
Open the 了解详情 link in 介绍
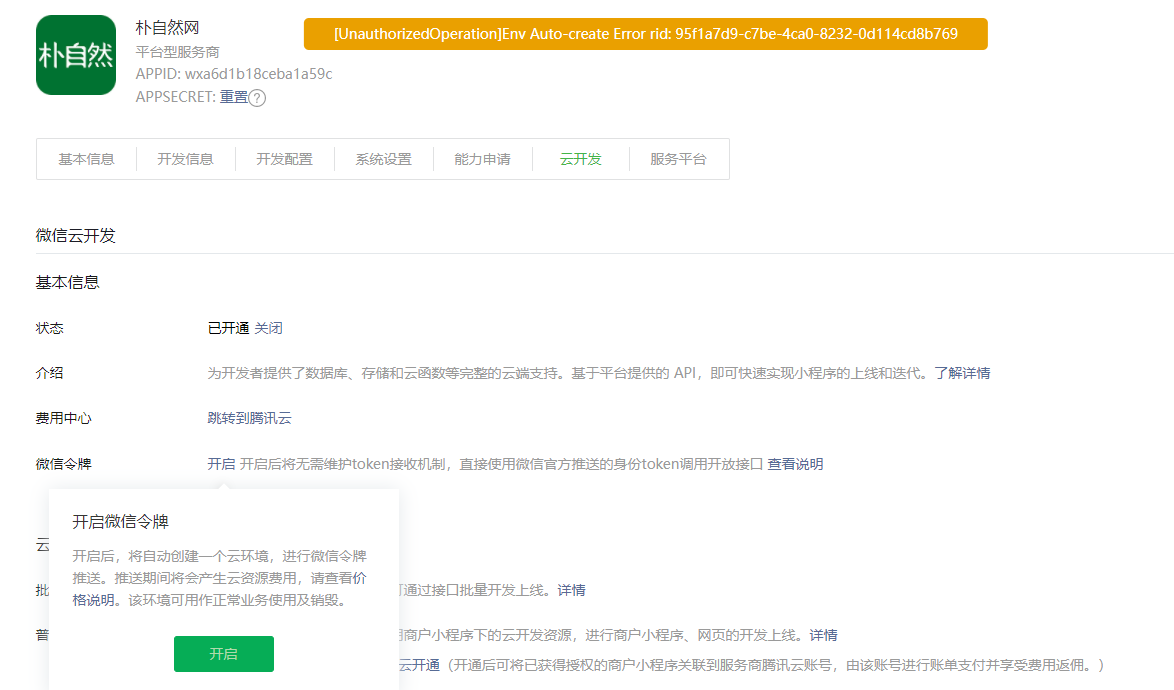coord(962,373)
